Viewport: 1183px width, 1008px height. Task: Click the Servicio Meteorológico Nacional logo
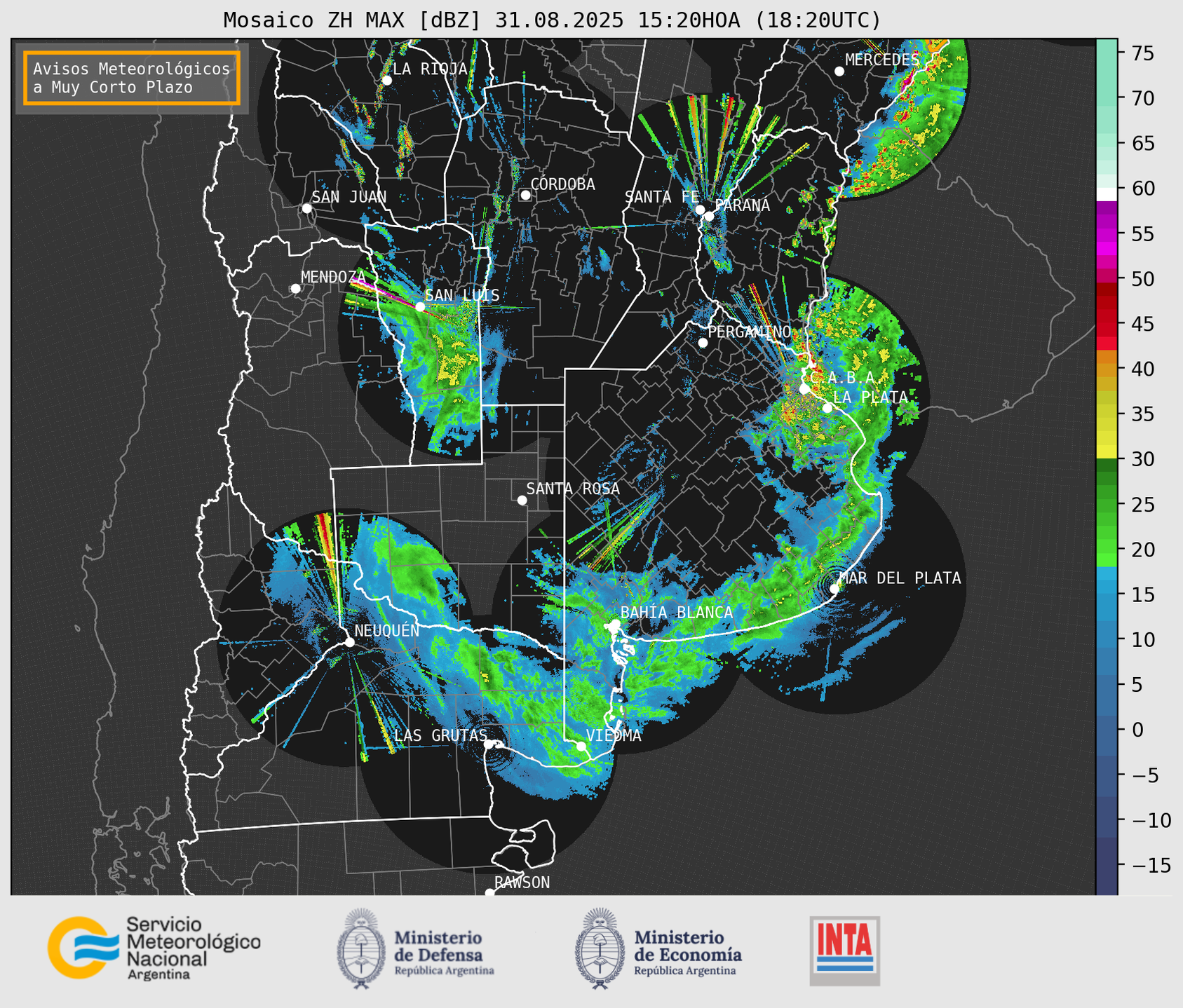coord(154,948)
